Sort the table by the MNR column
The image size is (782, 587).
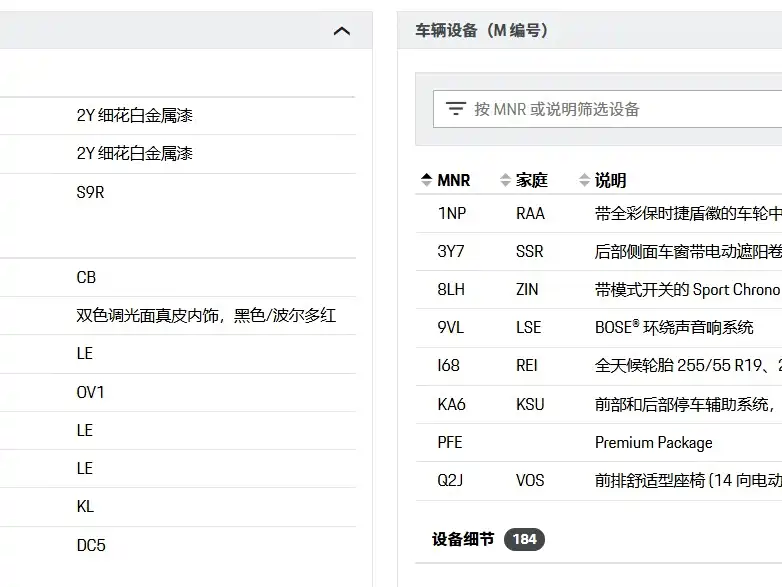446,180
